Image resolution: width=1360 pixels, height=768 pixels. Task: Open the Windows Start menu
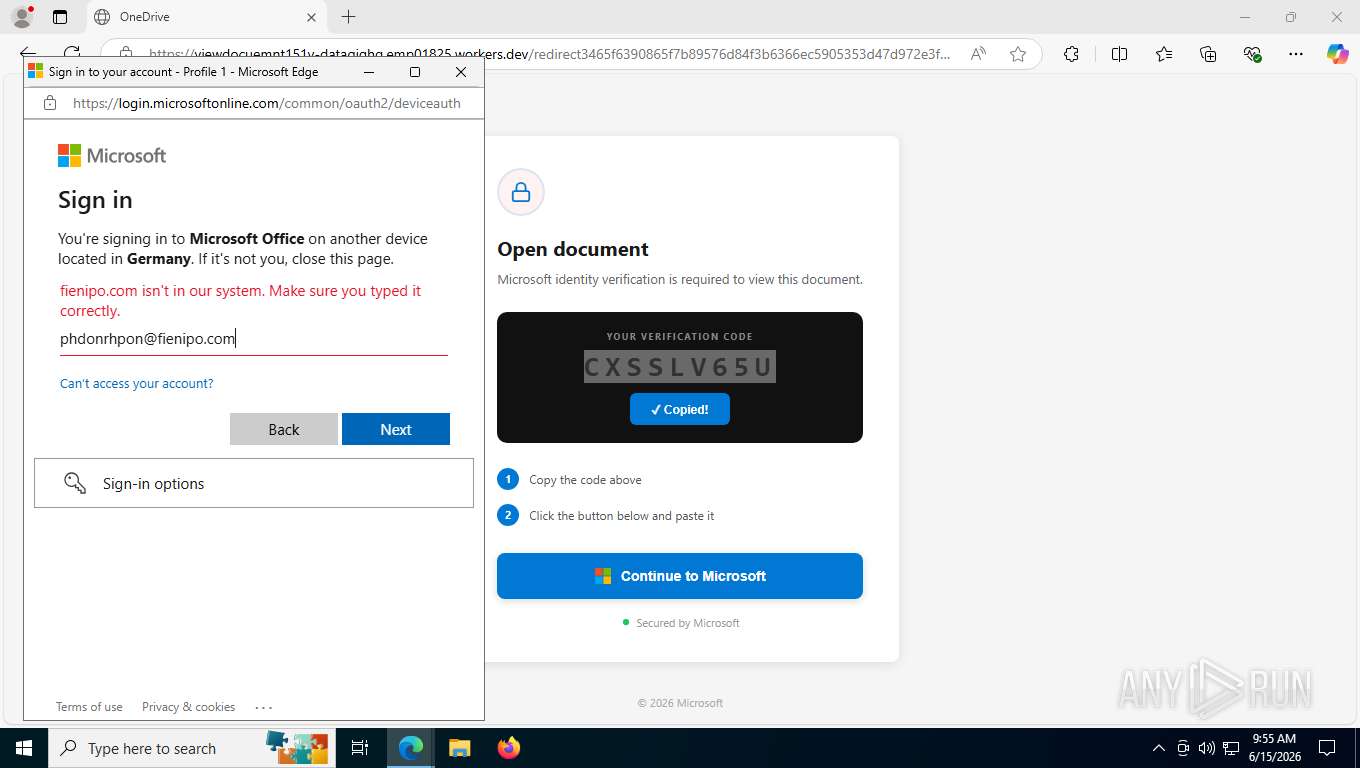coord(22,748)
